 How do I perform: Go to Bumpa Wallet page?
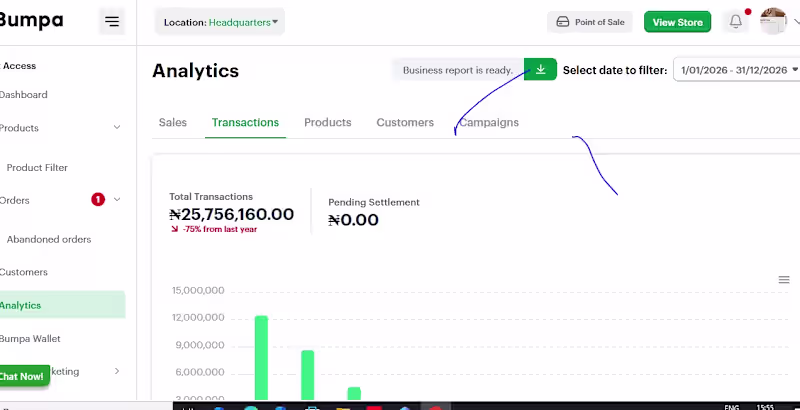click(30, 339)
